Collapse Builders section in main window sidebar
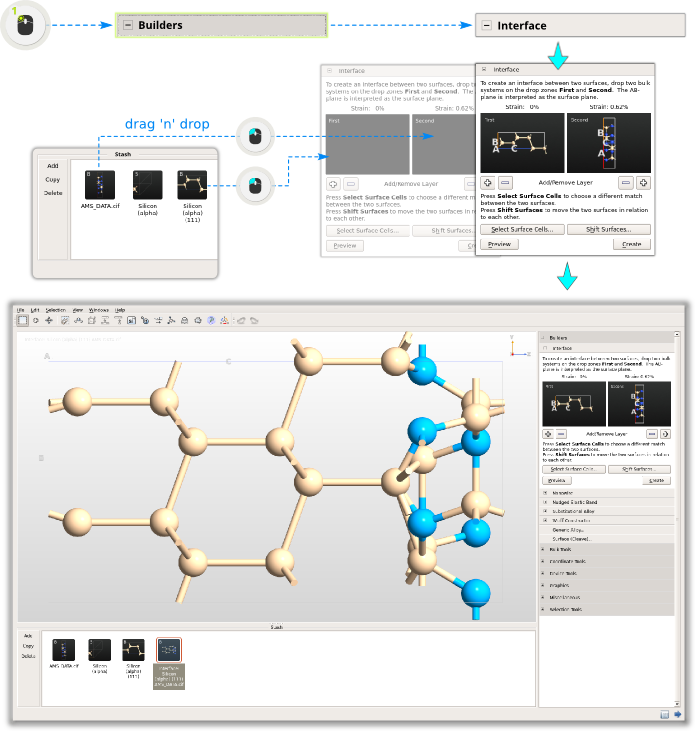Viewport: 695px width, 731px height. coord(543,338)
